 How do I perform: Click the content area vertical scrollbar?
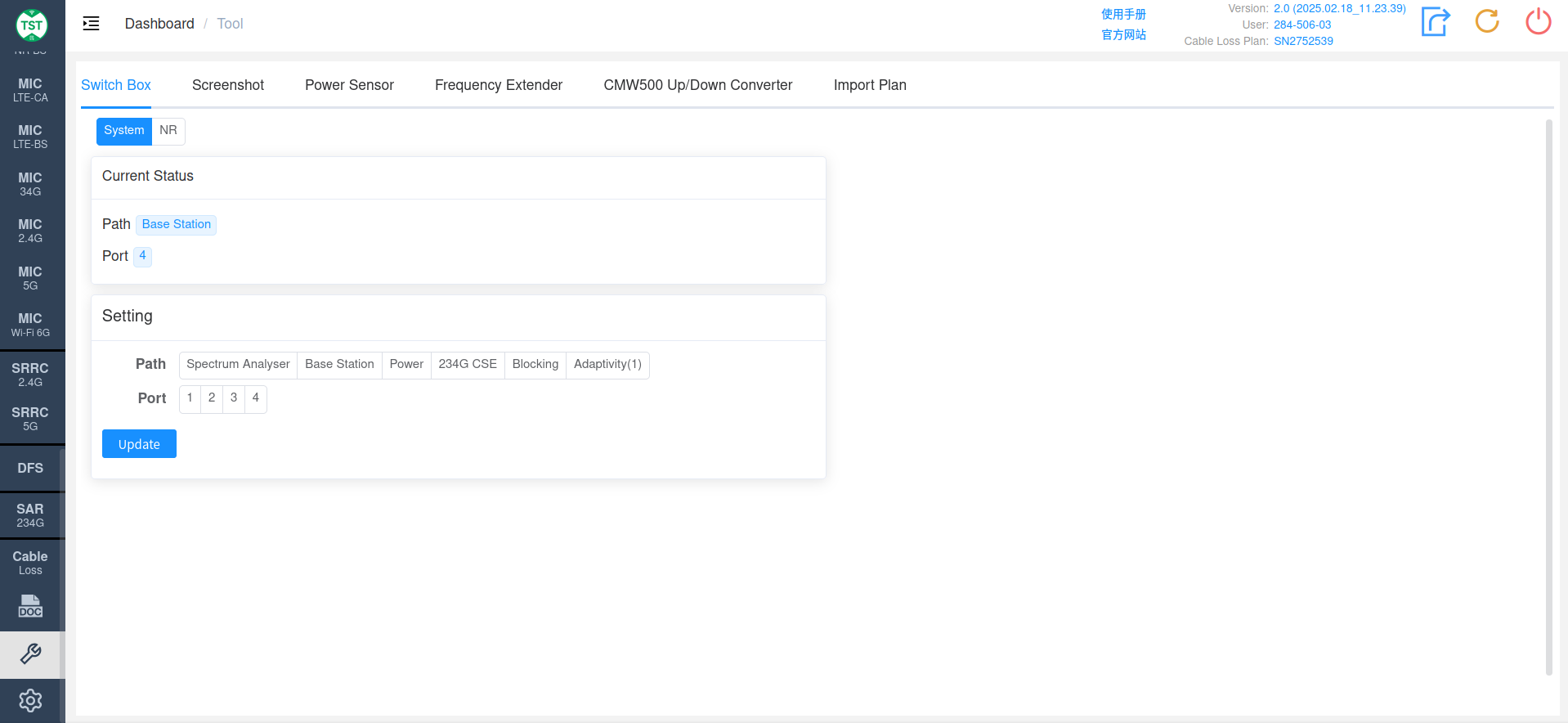tap(1548, 397)
